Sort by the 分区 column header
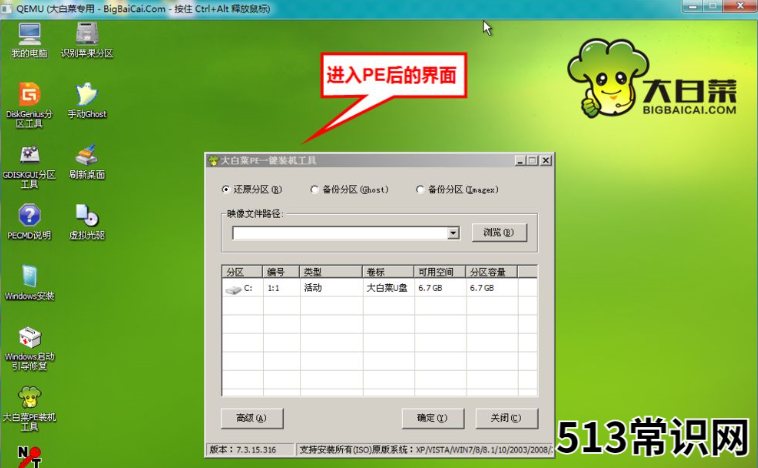The width and height of the screenshot is (758, 468). point(242,272)
